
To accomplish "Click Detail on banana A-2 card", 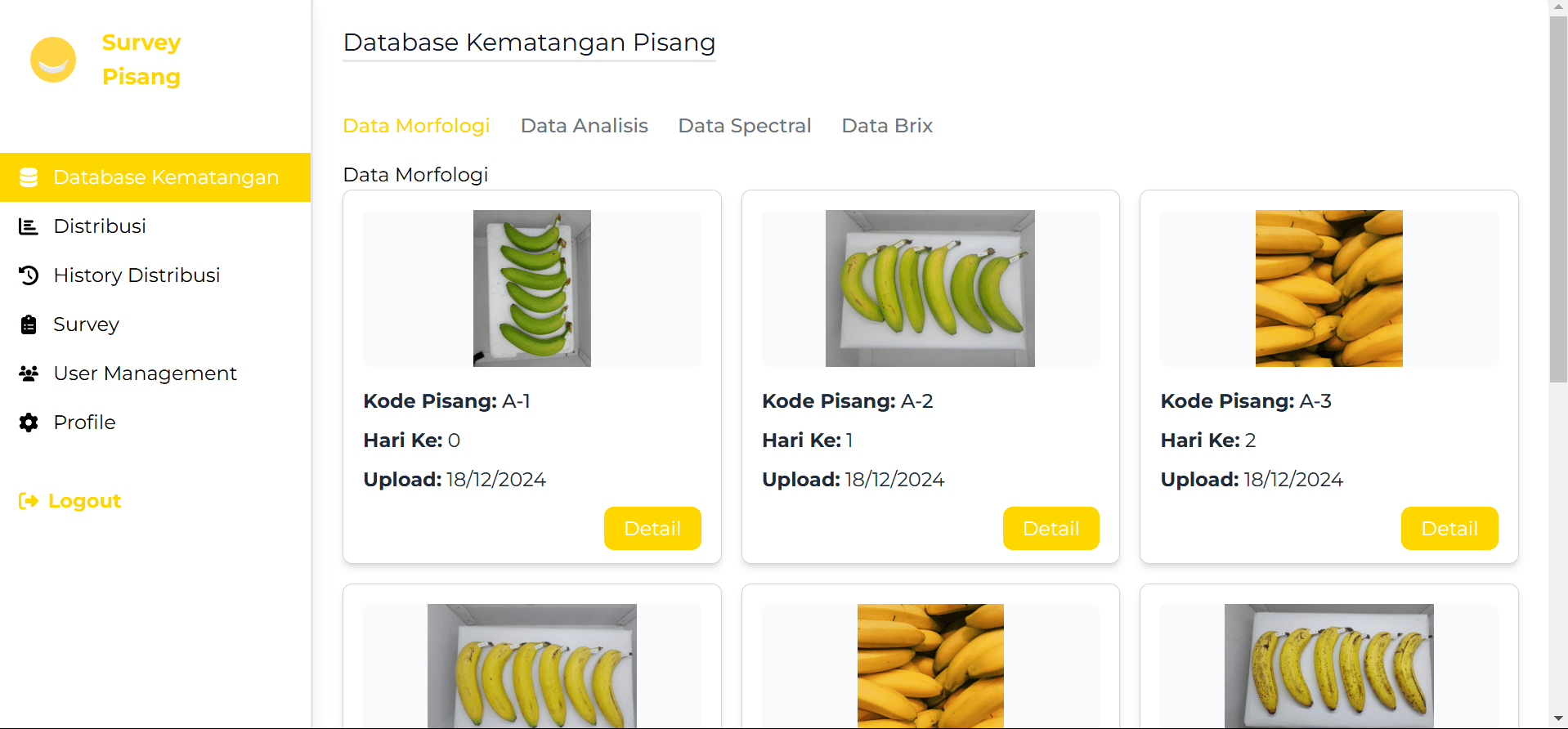I will click(x=1051, y=528).
